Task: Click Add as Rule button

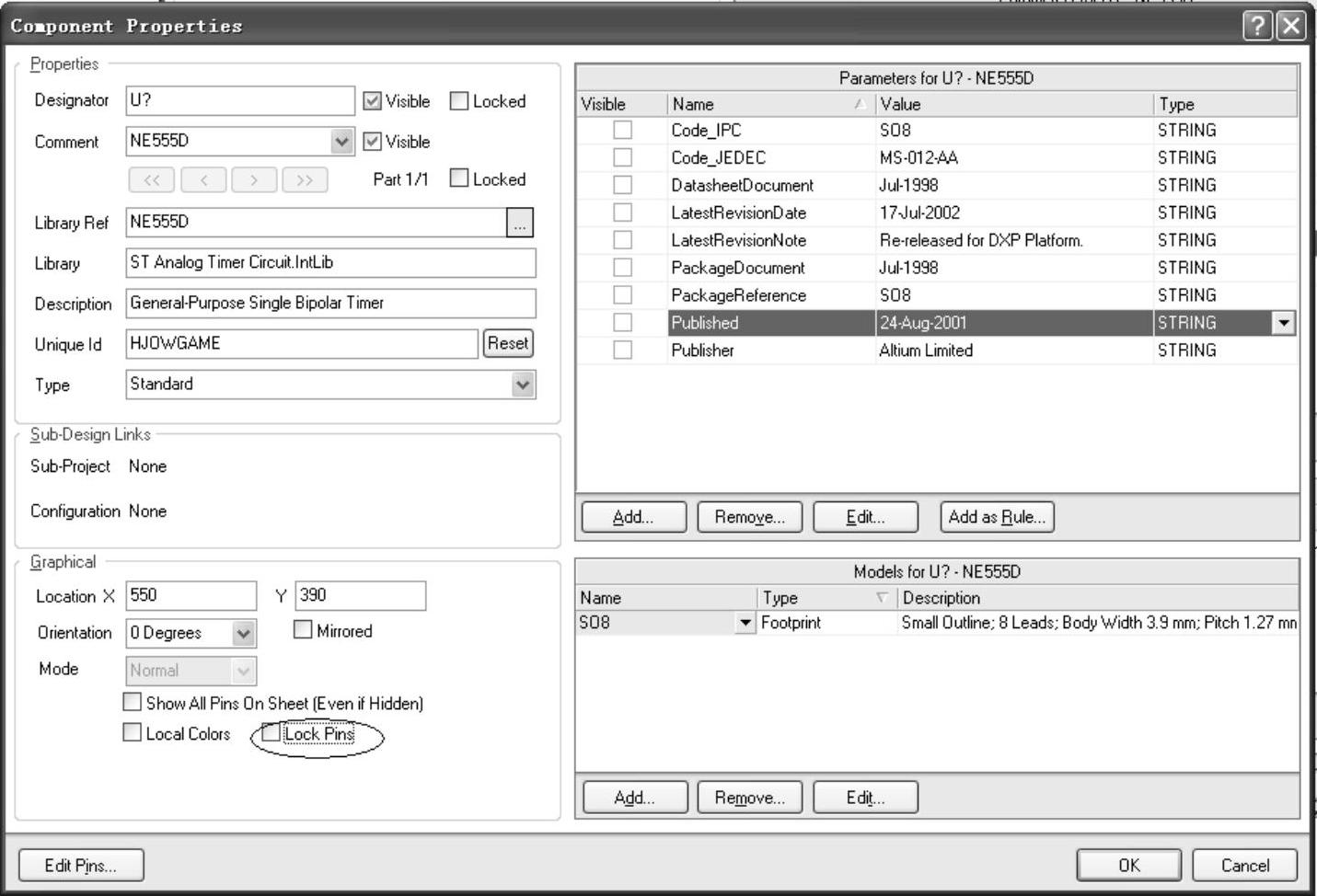Action: 997,517
